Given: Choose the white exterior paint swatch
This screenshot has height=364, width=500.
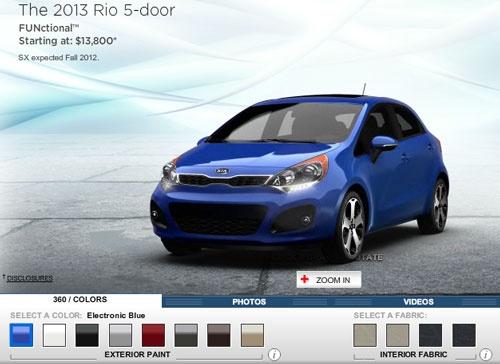Looking at the screenshot, I should [54, 335].
